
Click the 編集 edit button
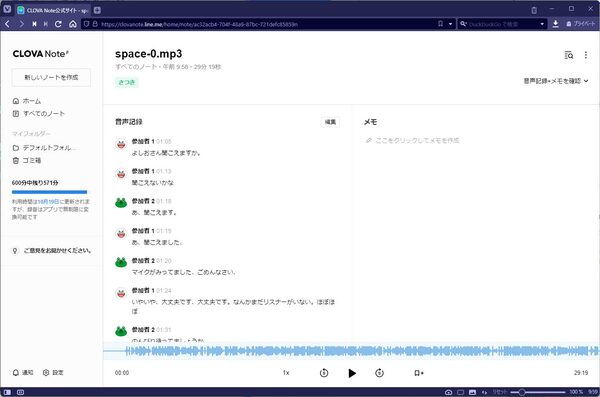coord(330,122)
